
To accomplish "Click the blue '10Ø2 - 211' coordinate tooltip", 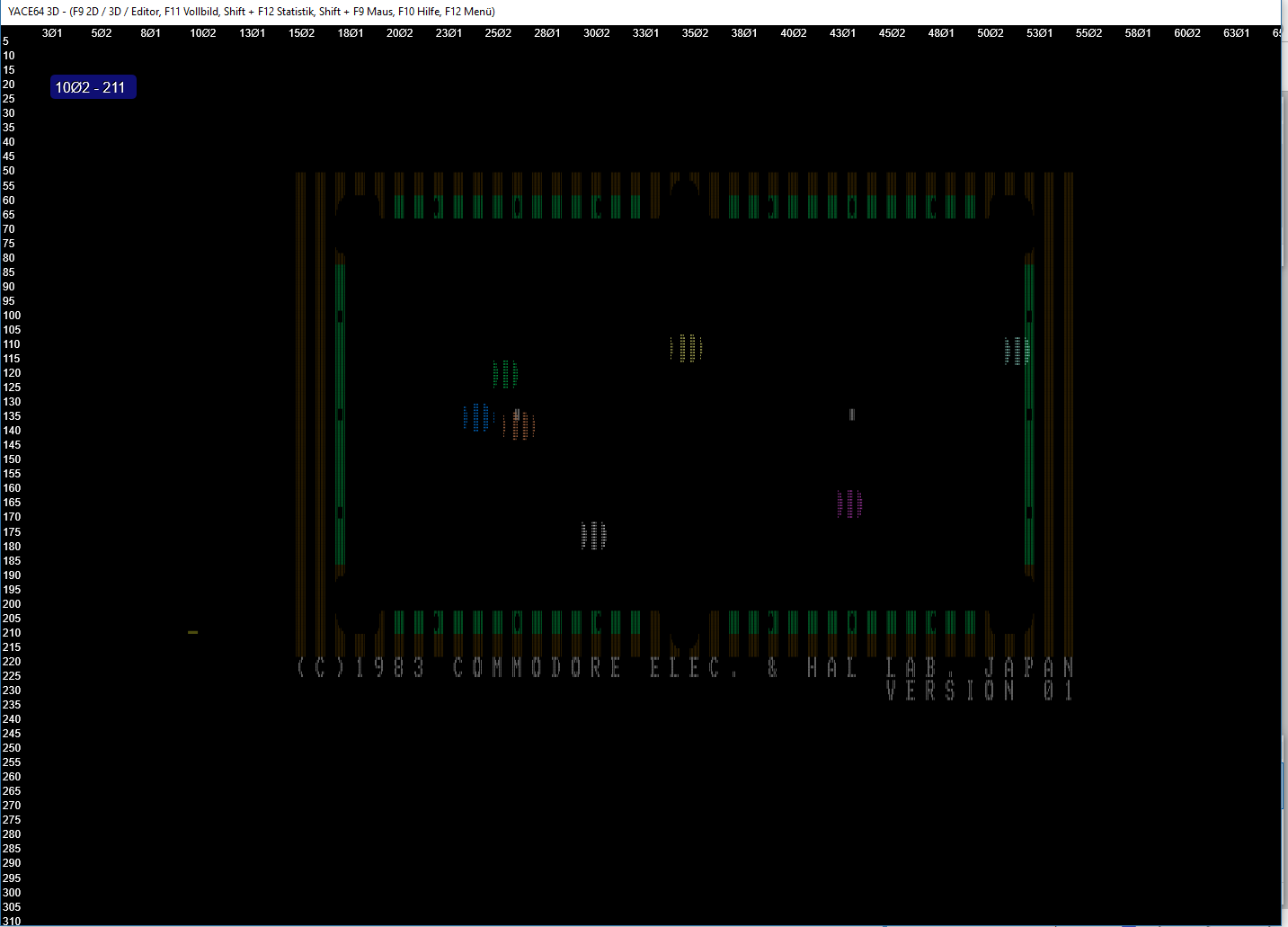I will pos(93,87).
